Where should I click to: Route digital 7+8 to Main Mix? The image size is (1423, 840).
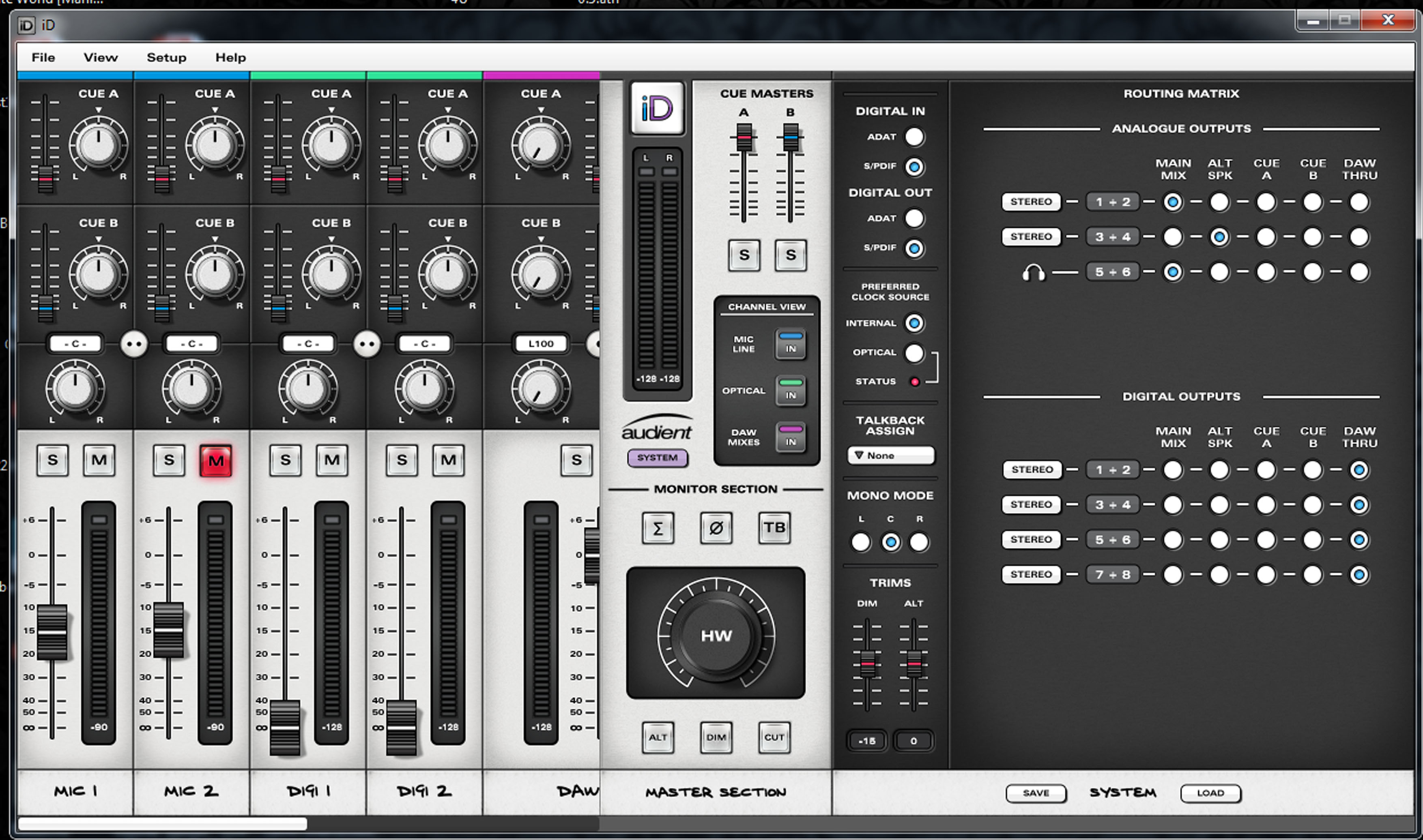1173,575
